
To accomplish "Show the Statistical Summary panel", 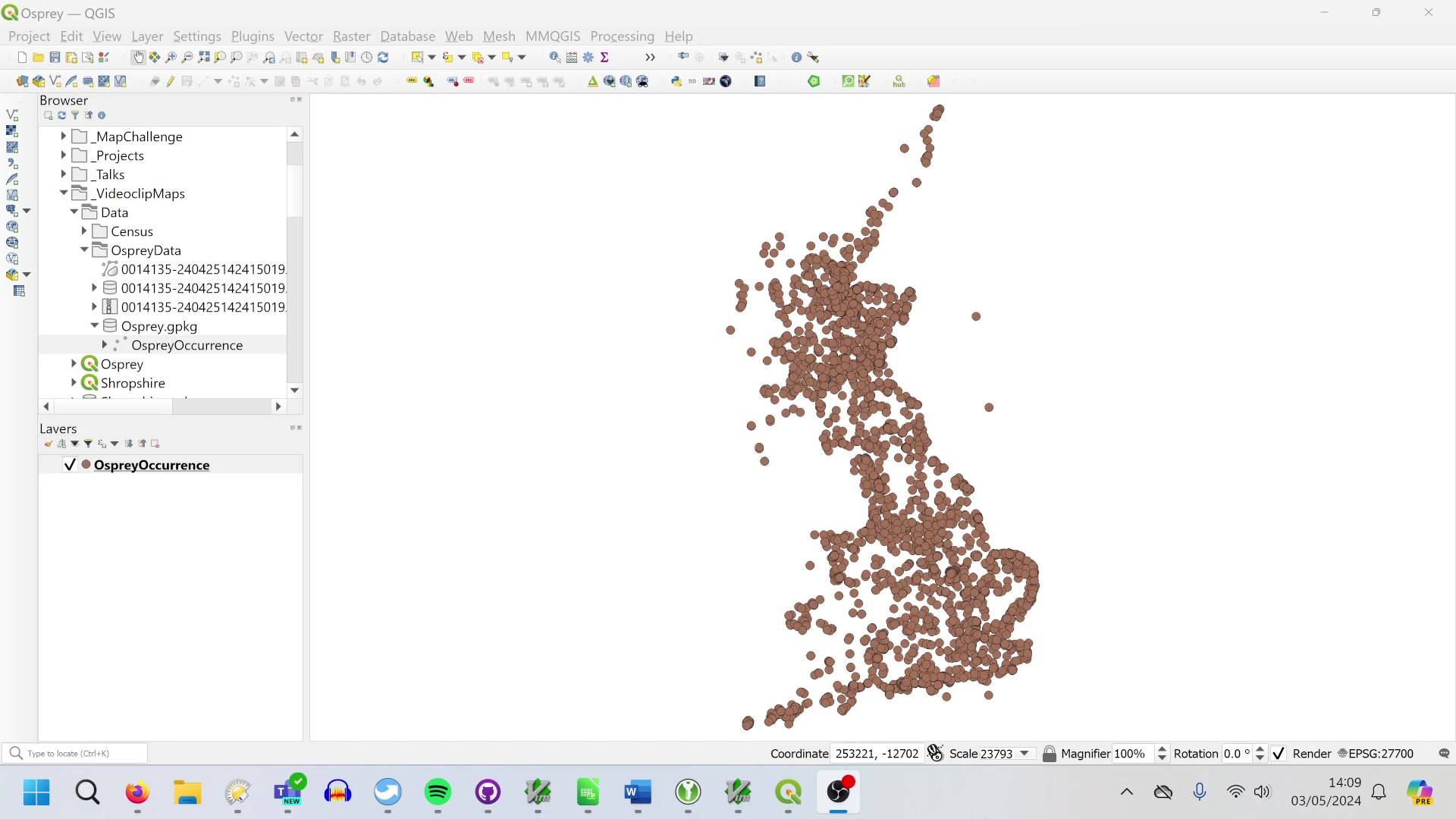I will pos(605,57).
